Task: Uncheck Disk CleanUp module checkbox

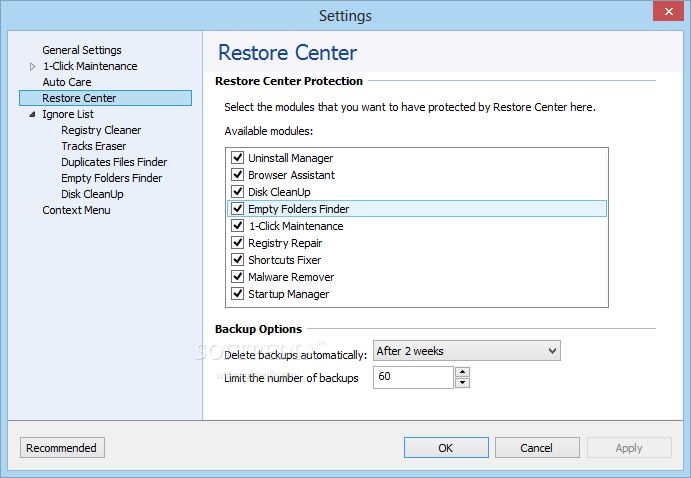Action: [238, 192]
